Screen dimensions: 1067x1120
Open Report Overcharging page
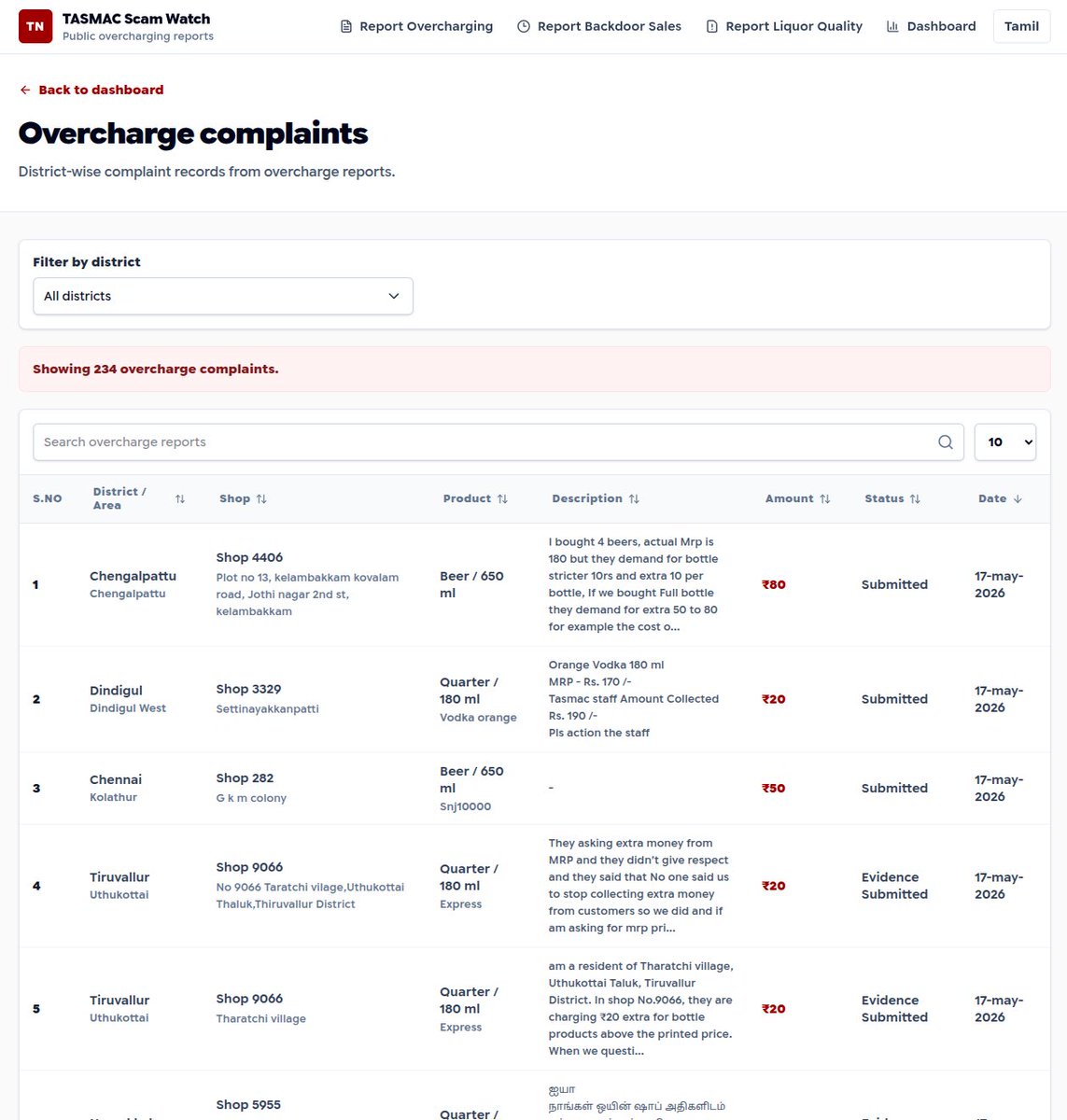click(416, 26)
